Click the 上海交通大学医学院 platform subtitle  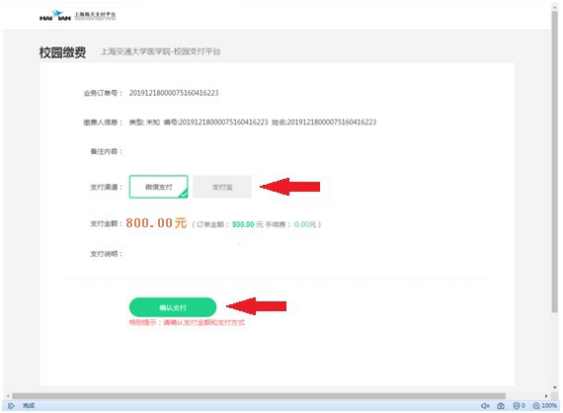coord(160,52)
